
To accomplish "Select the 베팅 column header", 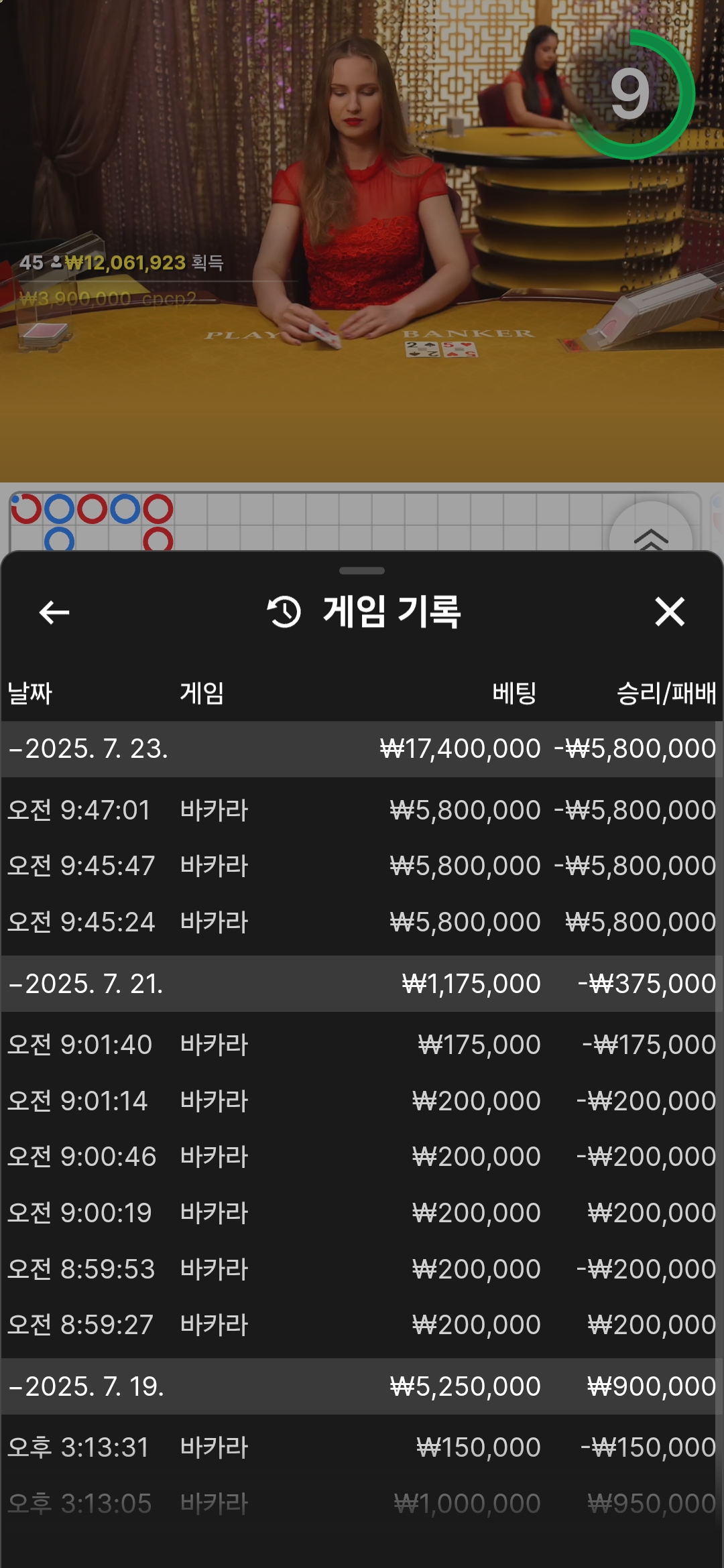I will tap(515, 693).
